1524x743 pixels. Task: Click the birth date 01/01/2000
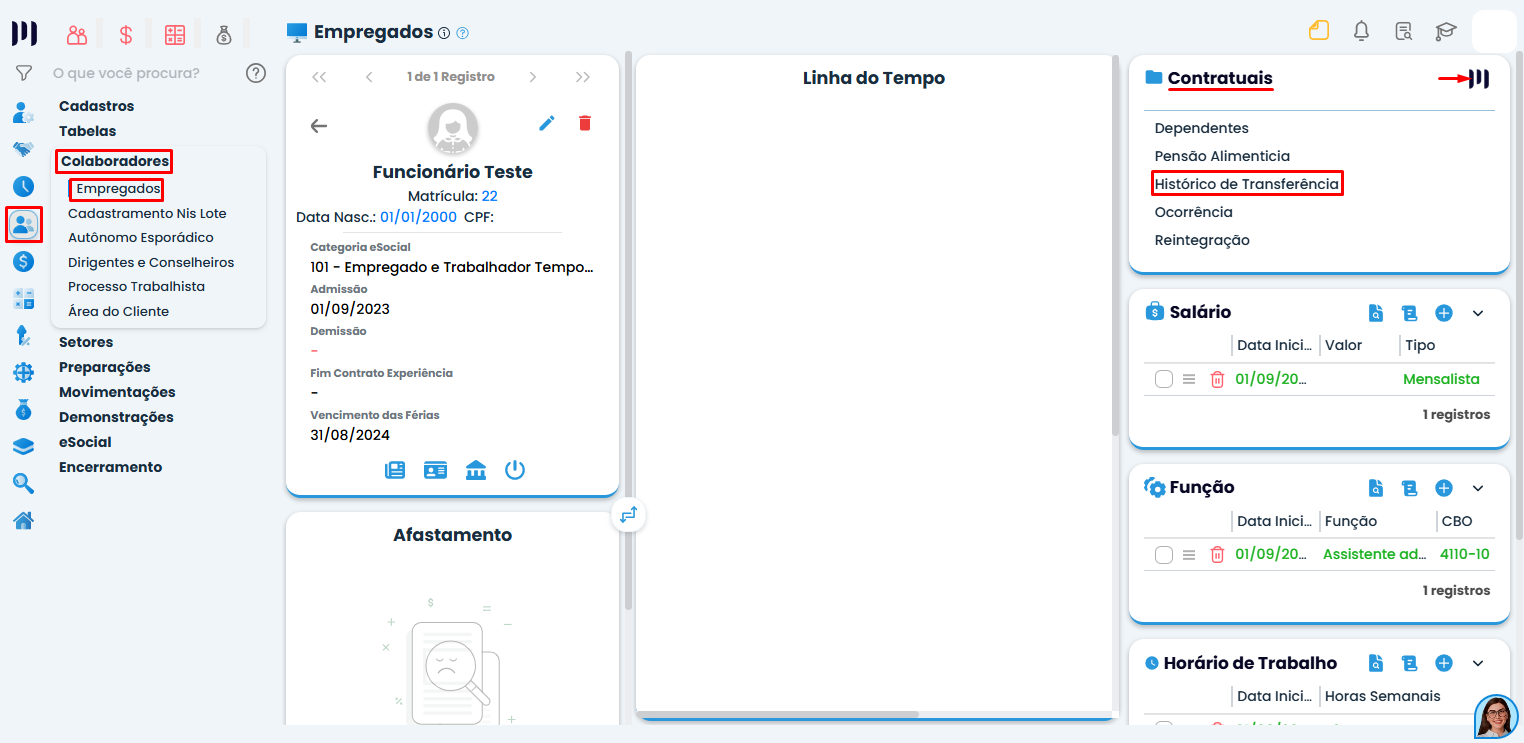point(418,217)
